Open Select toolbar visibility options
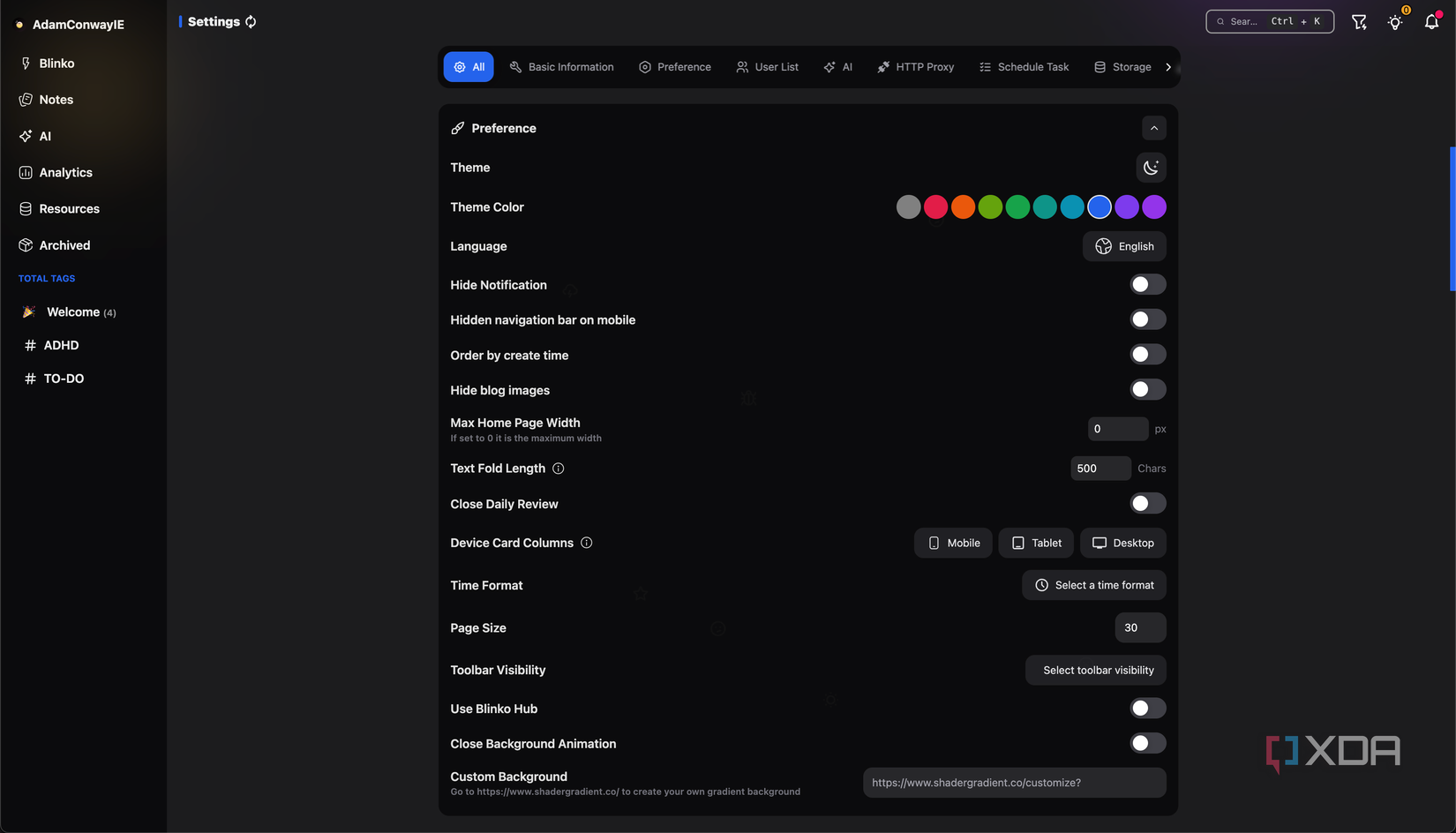Screen dimensions: 1456x833 pos(1095,670)
